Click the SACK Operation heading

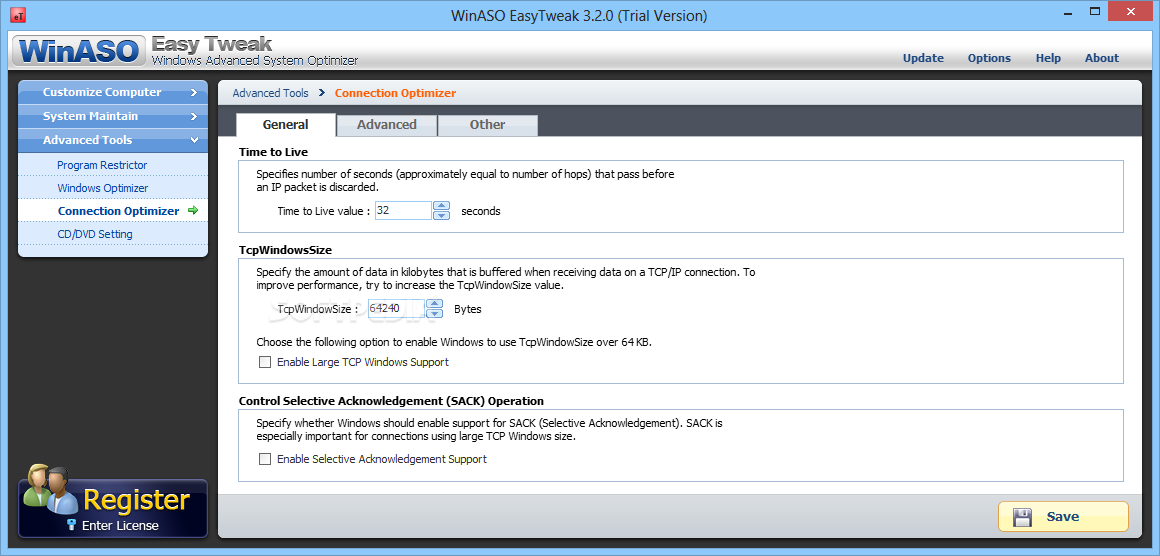[391, 401]
